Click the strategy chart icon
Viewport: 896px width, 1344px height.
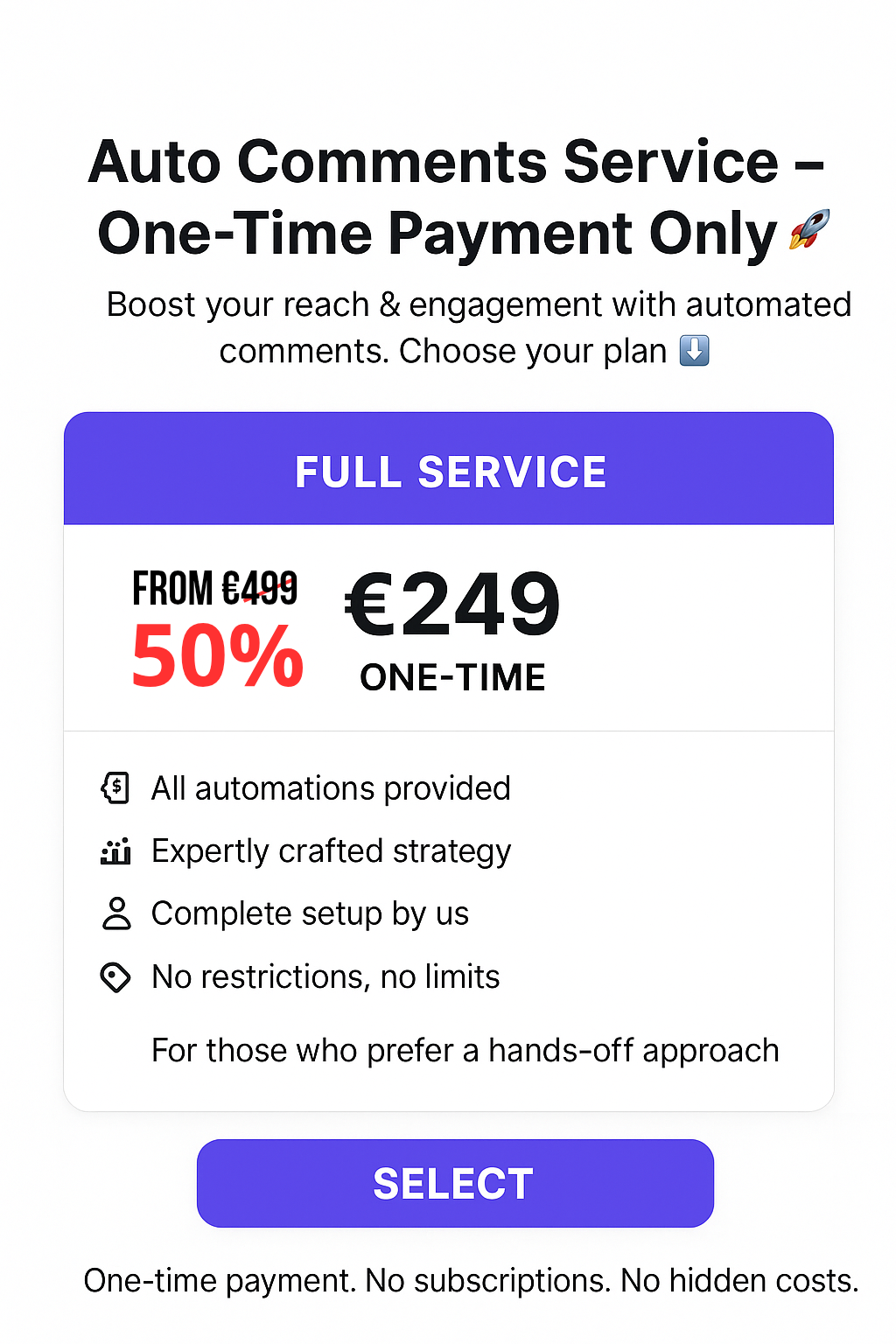115,850
